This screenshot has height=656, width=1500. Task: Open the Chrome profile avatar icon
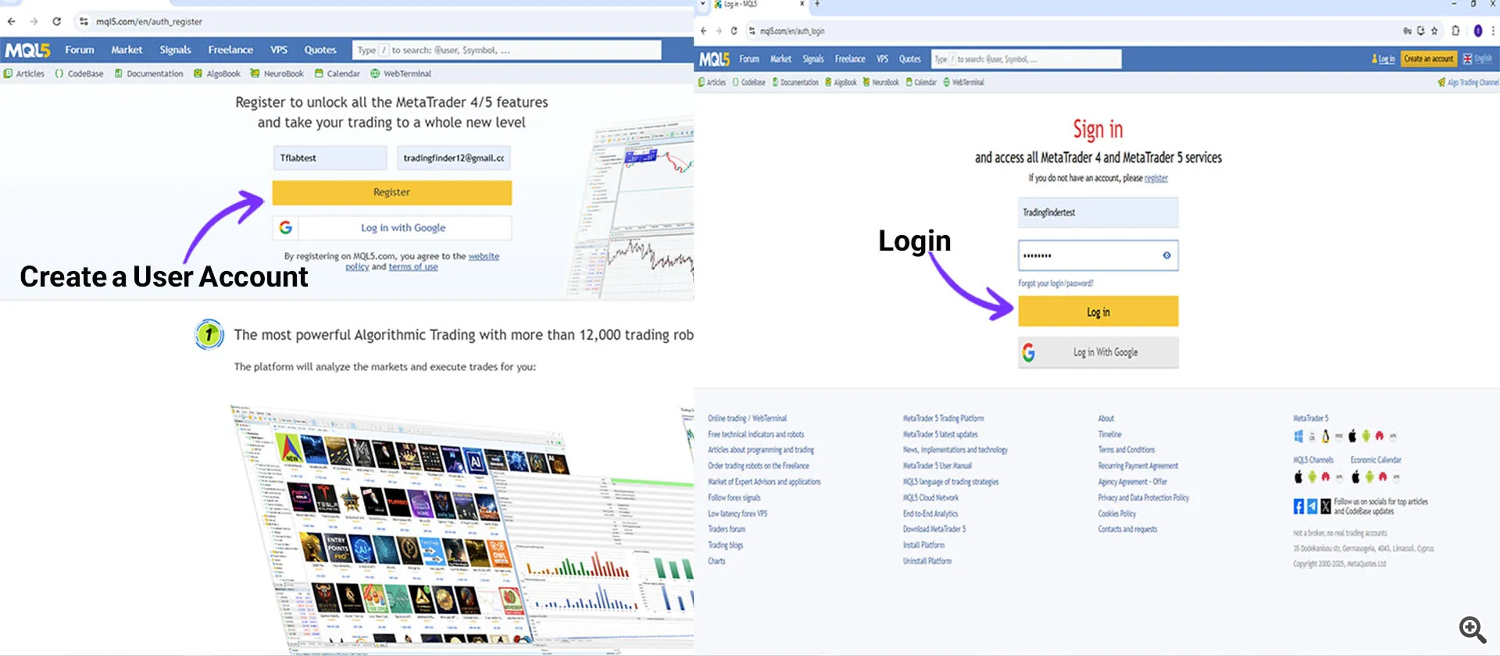pos(1478,31)
